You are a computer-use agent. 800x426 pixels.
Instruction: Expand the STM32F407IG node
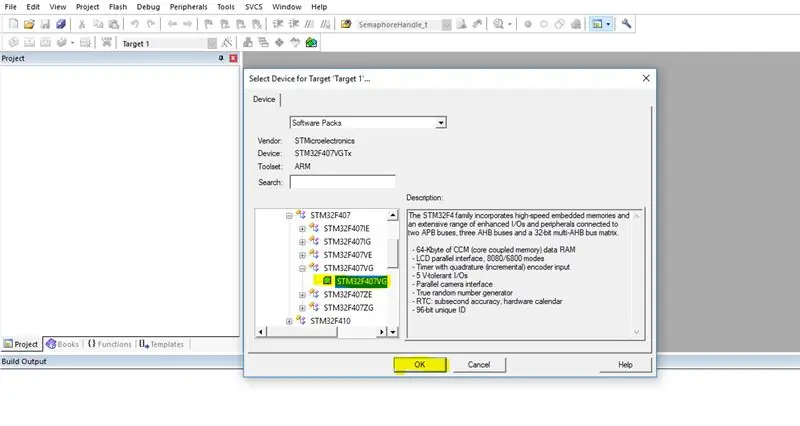[x=302, y=242]
